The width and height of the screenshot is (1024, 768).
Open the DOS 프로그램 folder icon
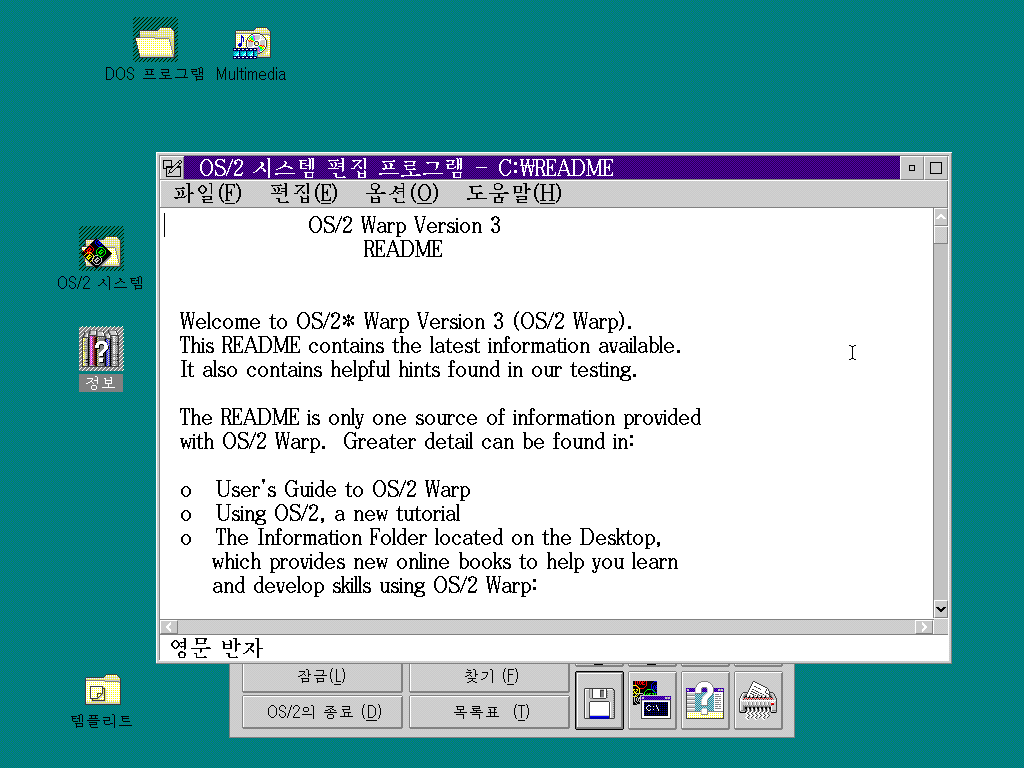155,40
